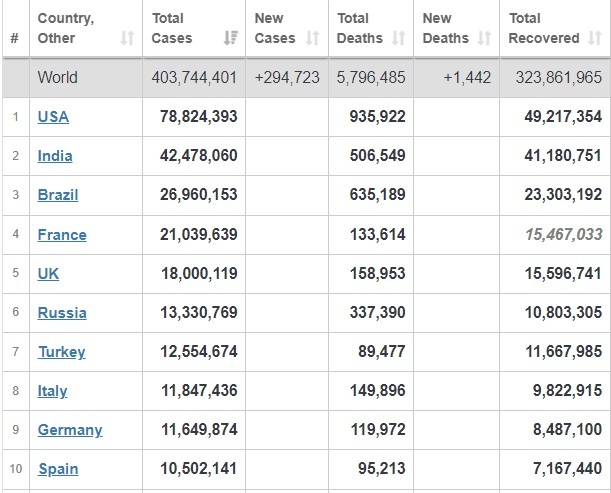Image resolution: width=611 pixels, height=493 pixels.
Task: Sort table by Total Deaths arrows icon
Action: [x=398, y=38]
